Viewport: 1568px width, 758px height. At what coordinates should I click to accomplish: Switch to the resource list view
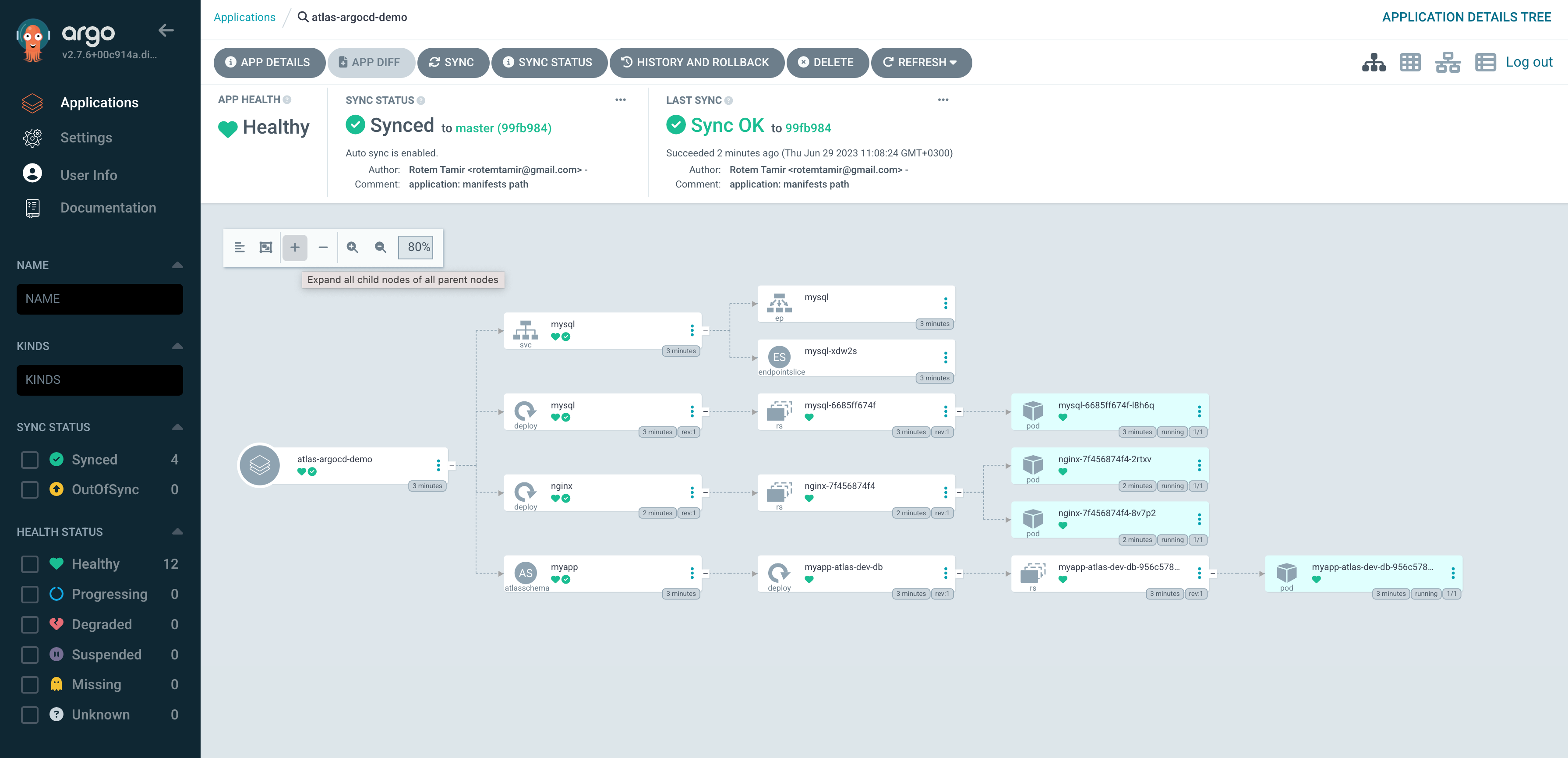(1485, 61)
